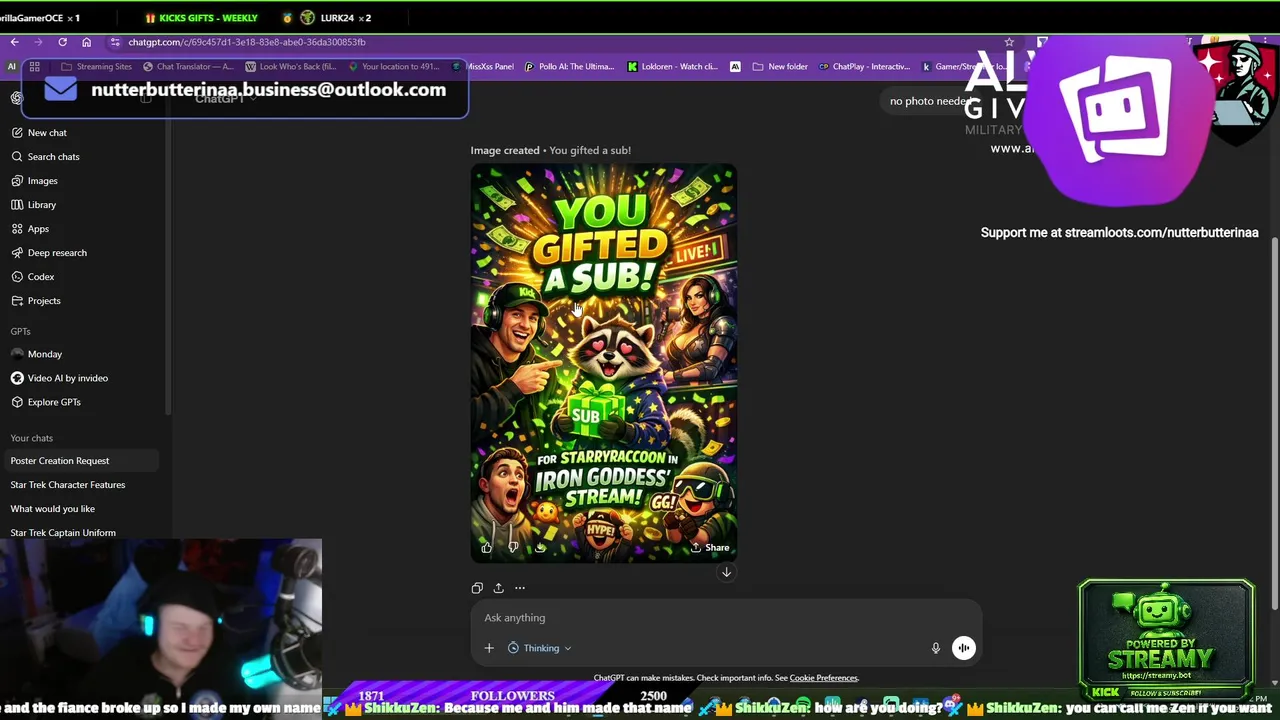Open the Library section

tap(41, 204)
